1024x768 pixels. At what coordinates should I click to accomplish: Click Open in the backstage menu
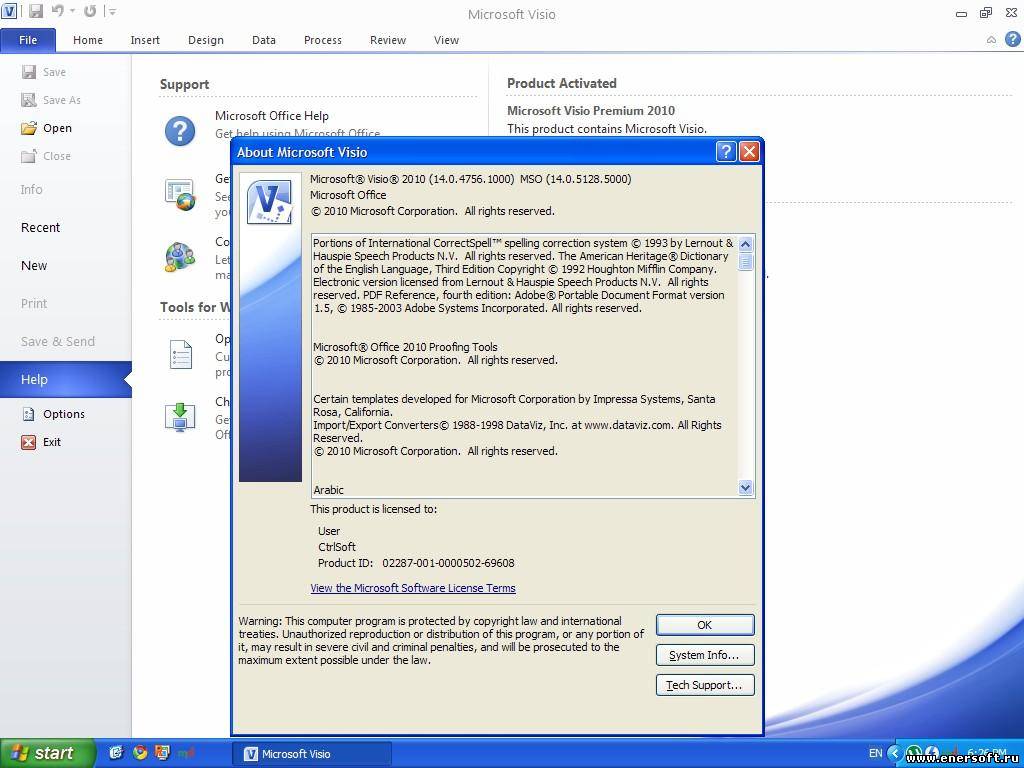tap(57, 128)
